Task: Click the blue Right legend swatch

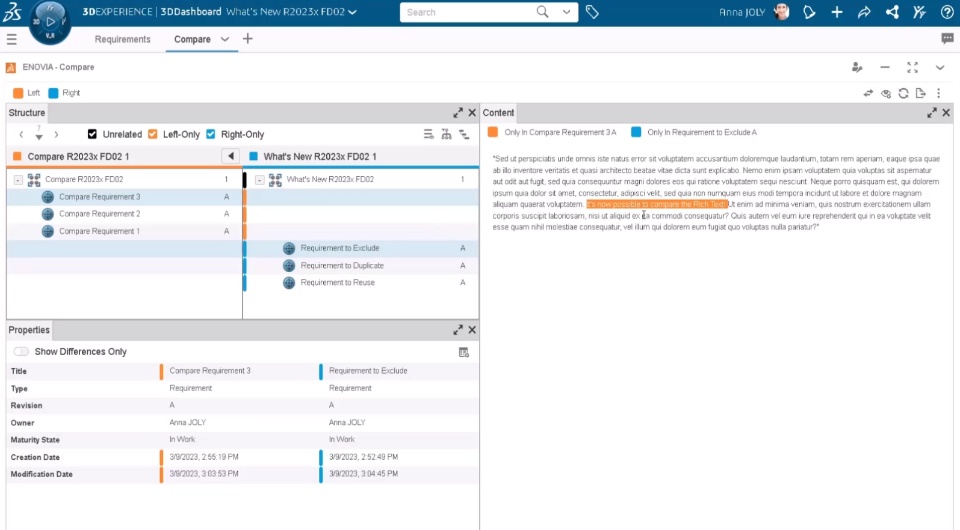Action: [53, 93]
